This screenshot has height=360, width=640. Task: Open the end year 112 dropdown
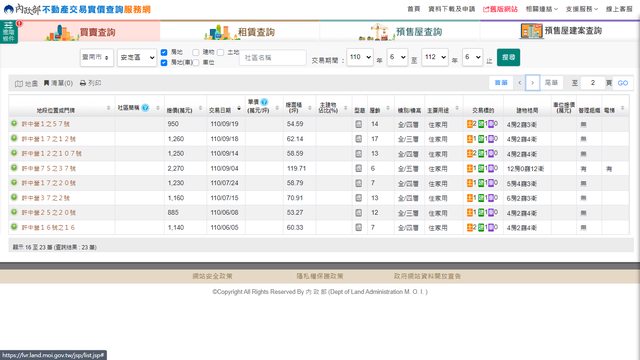(435, 57)
